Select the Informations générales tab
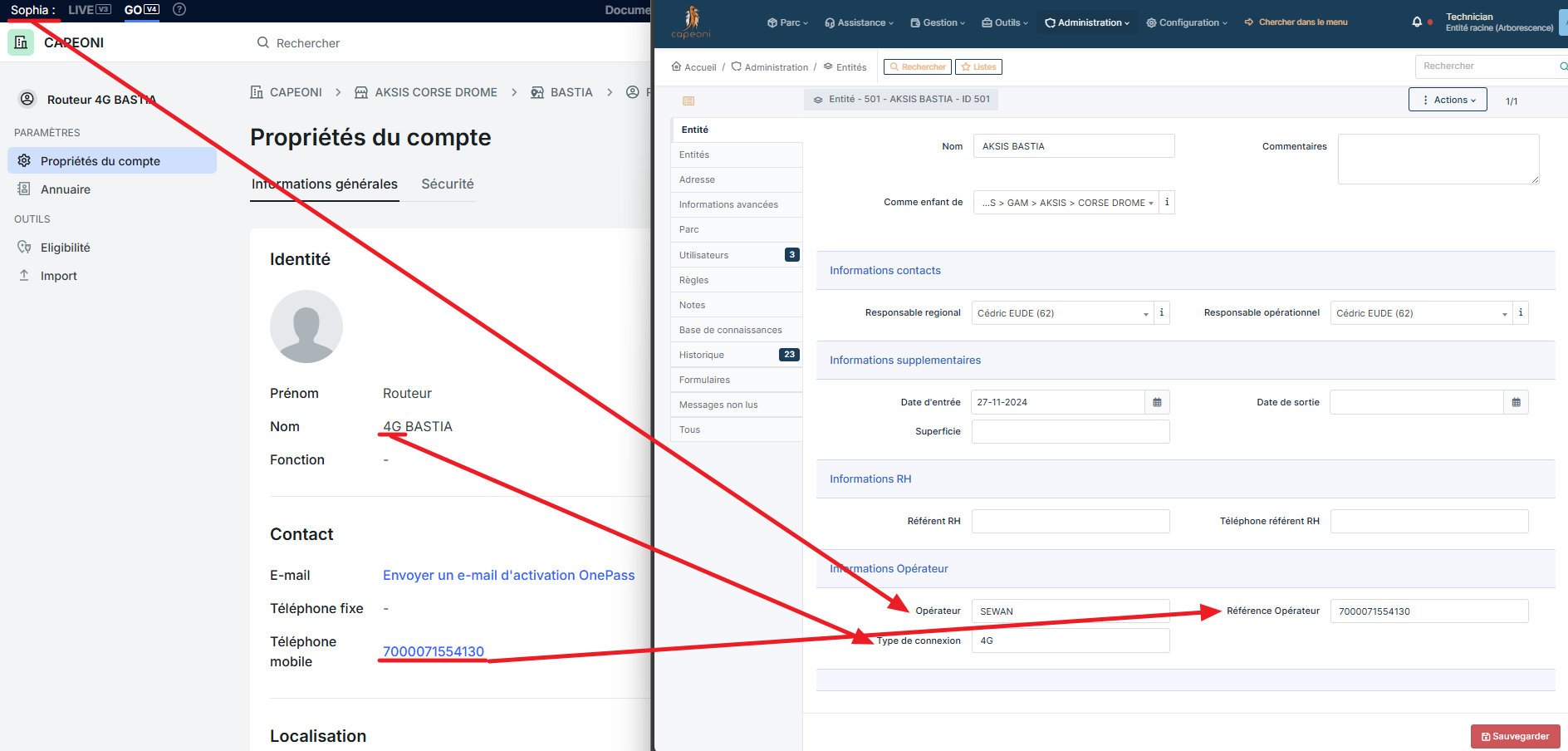Screen dimensions: 1568x751 pos(325,184)
